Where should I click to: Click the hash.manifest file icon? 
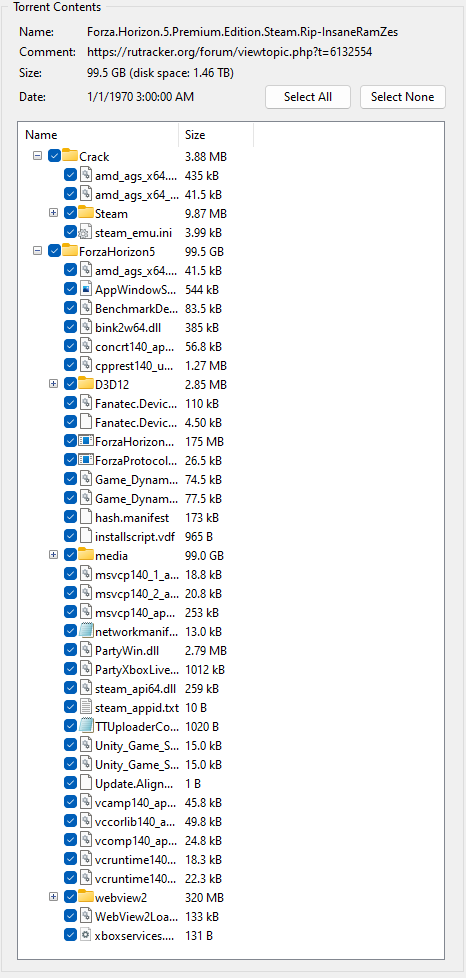click(x=86, y=516)
